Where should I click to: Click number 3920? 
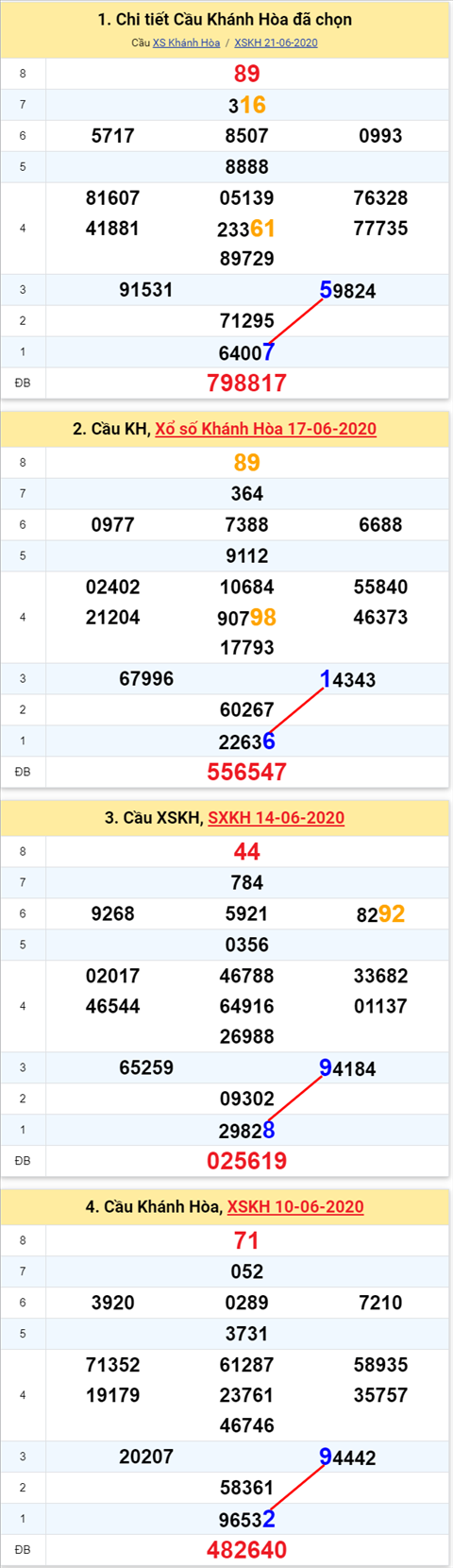tap(113, 1304)
